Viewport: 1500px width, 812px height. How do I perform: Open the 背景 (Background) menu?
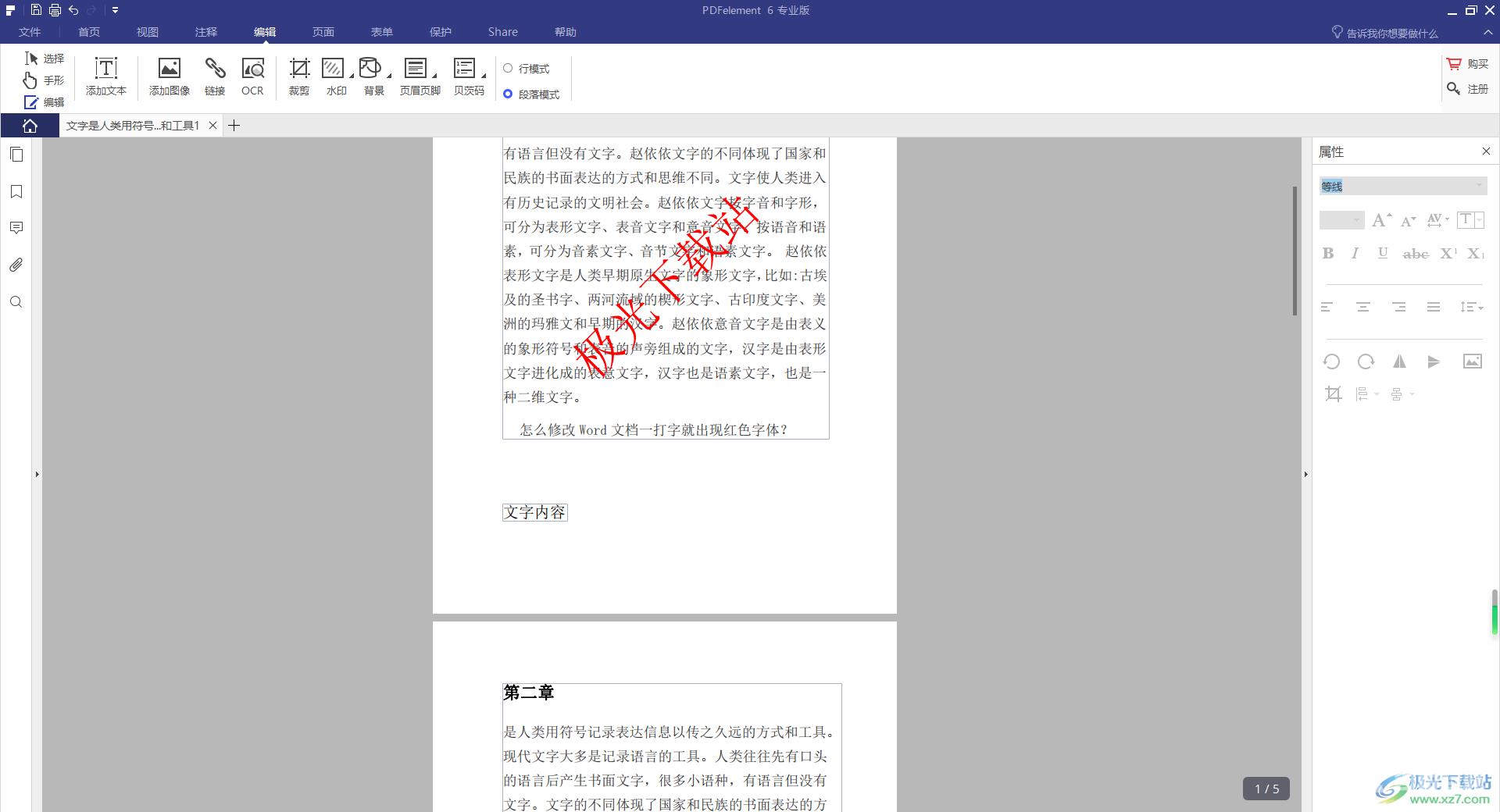point(374,77)
